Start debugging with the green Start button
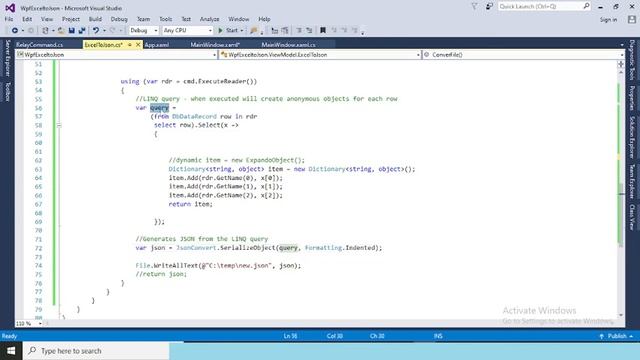 point(228,30)
